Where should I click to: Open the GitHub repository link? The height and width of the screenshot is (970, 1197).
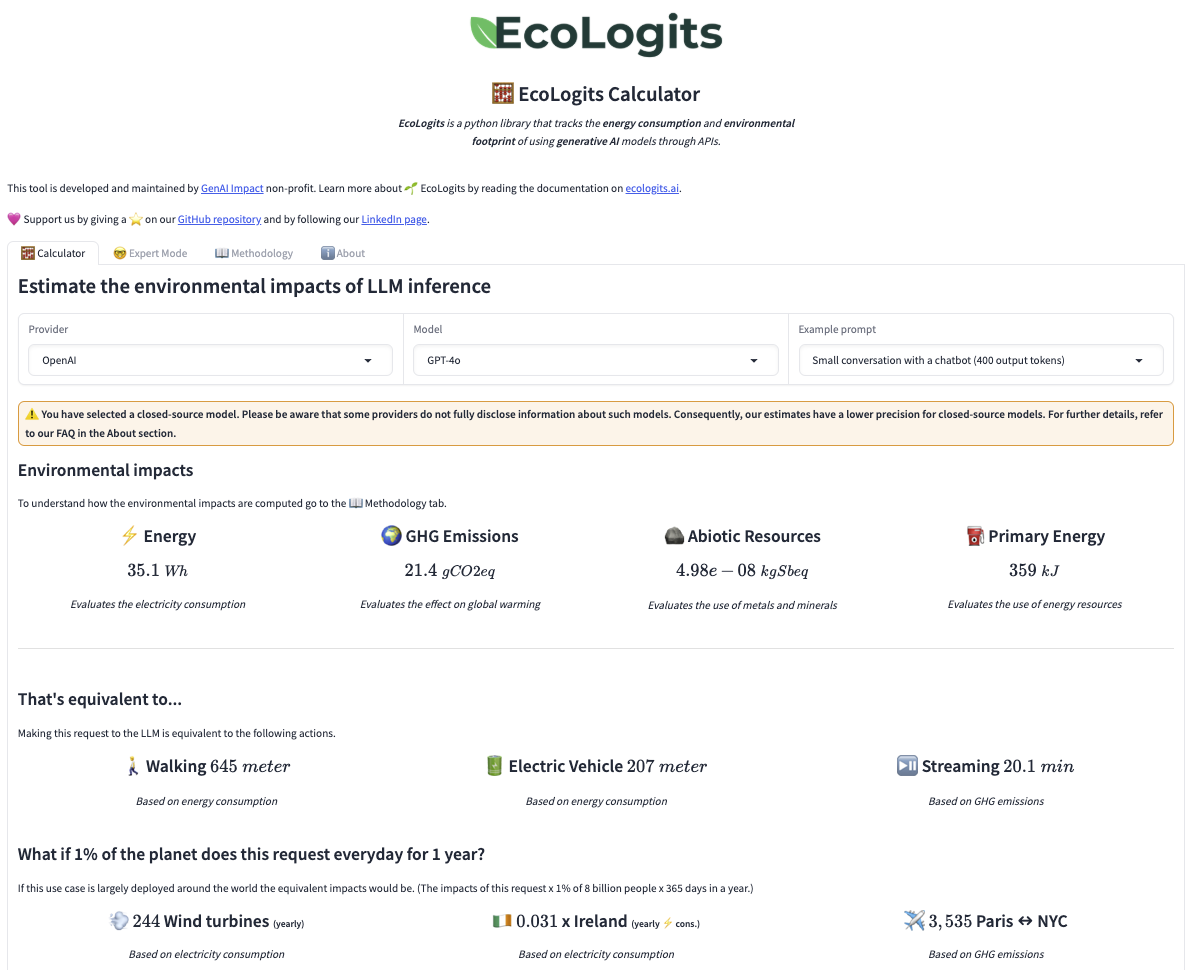219,219
